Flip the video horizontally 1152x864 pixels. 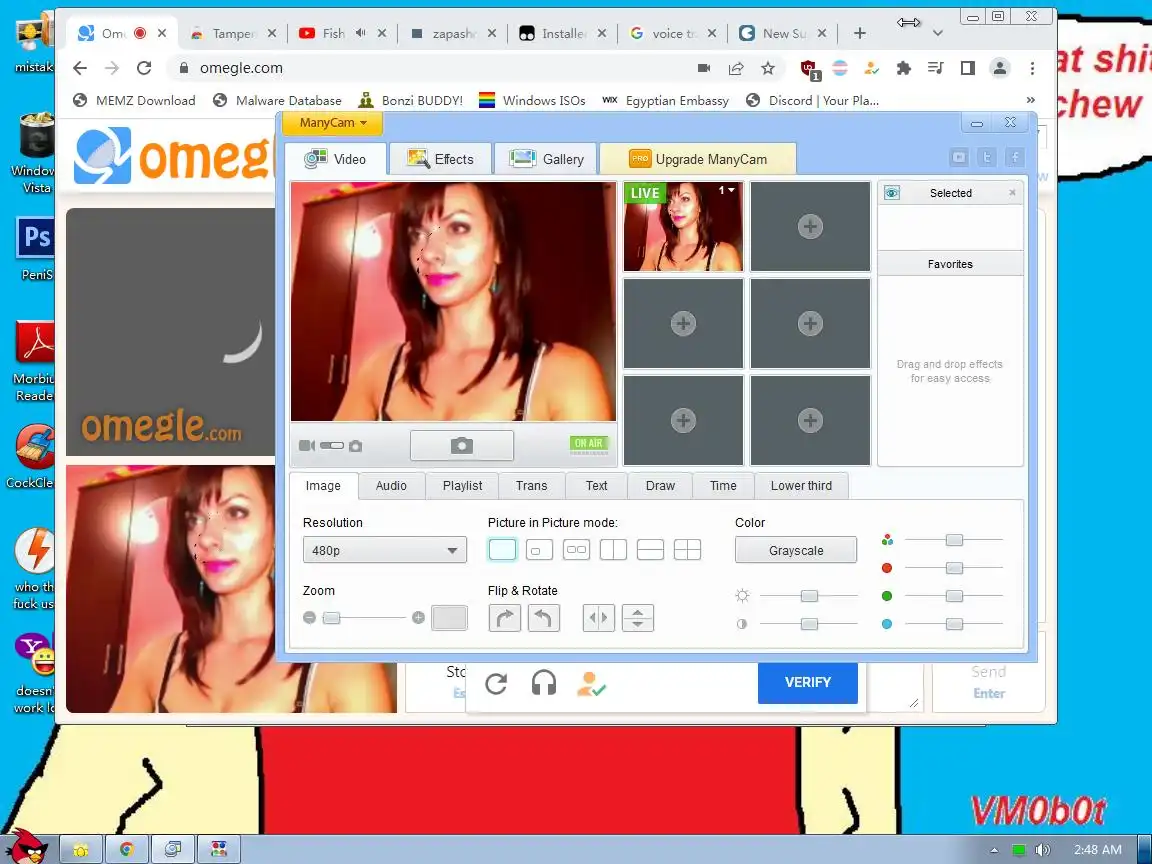[599, 618]
